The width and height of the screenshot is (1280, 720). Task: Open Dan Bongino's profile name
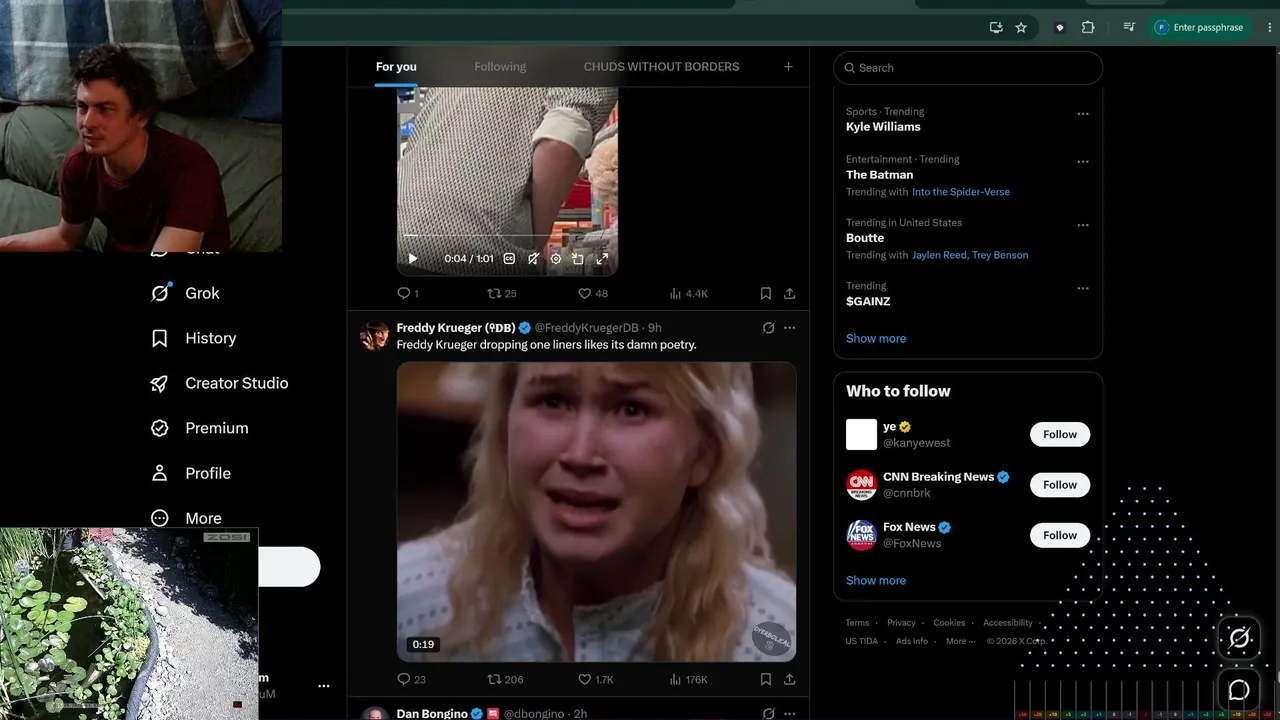pyautogui.click(x=432, y=713)
